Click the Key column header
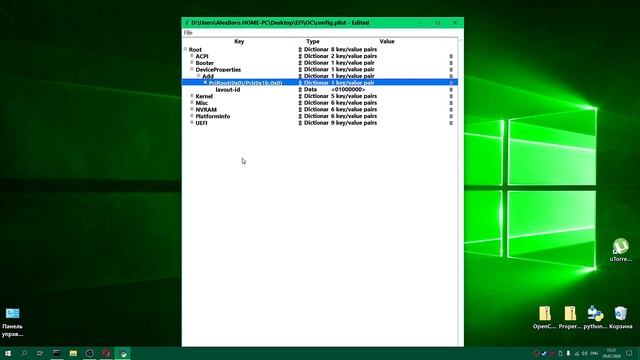The height and width of the screenshot is (360, 640). tap(239, 41)
